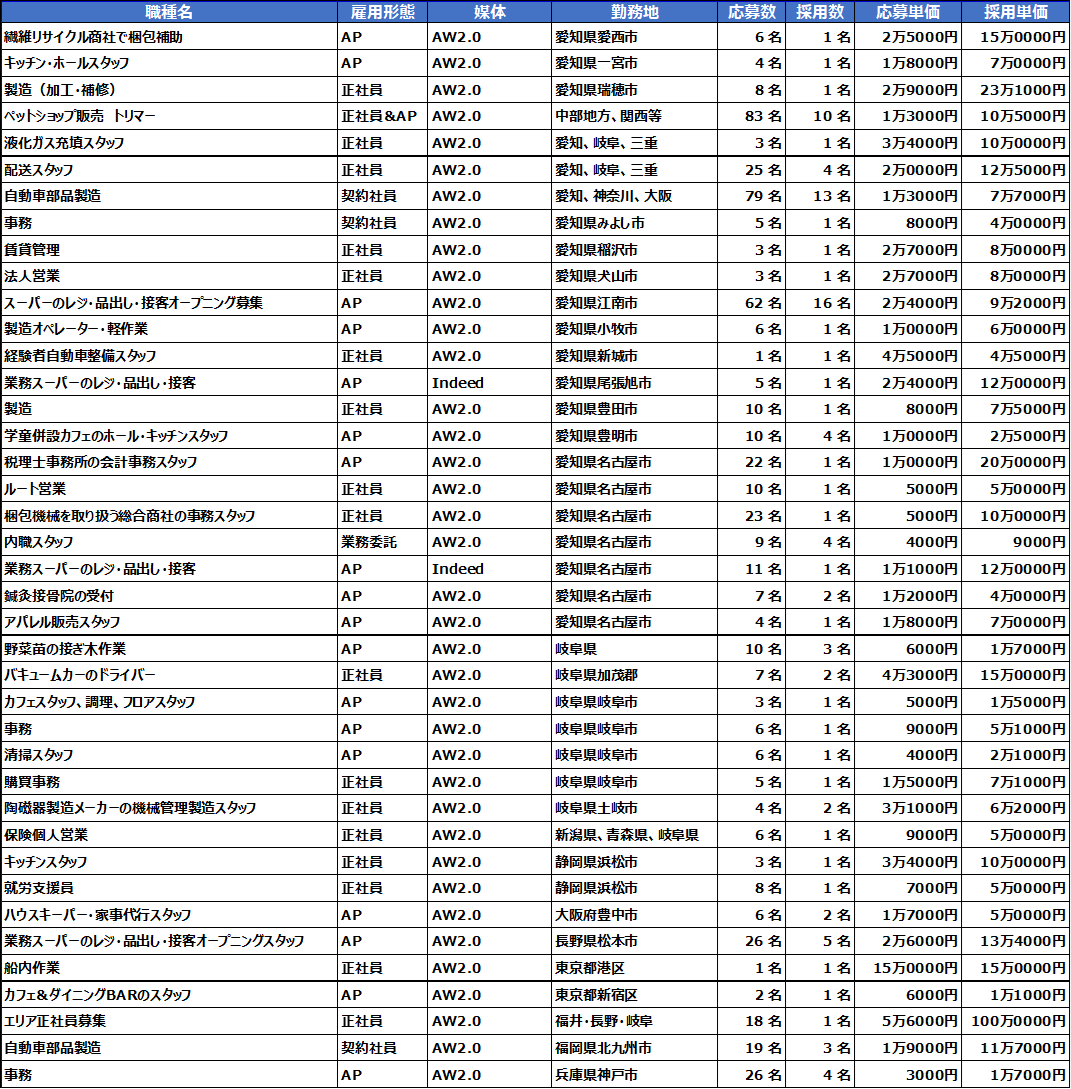Click the 船内作業 job title cell
1071x1089 pixels.
(32, 968)
